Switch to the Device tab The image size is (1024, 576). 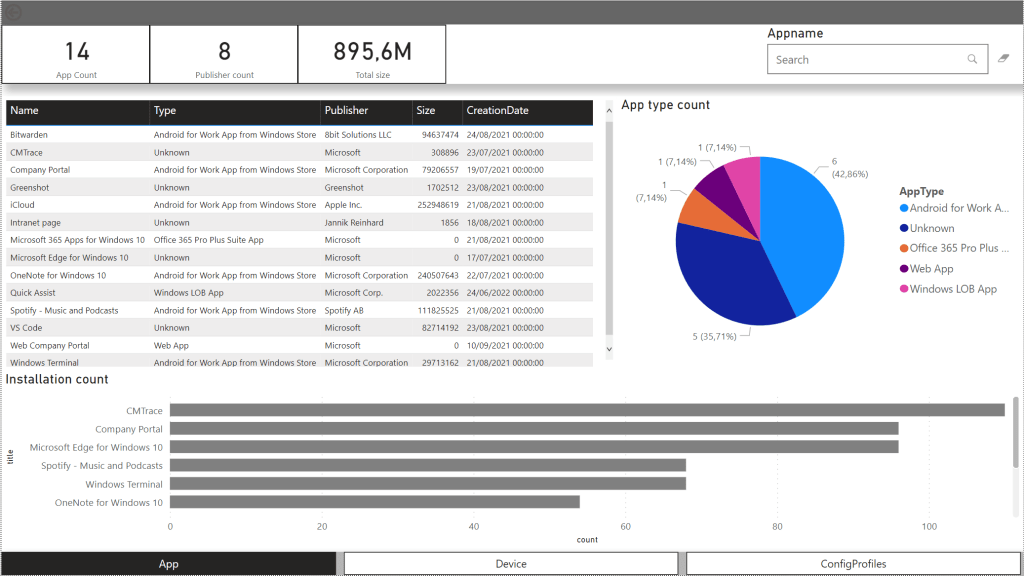point(511,564)
